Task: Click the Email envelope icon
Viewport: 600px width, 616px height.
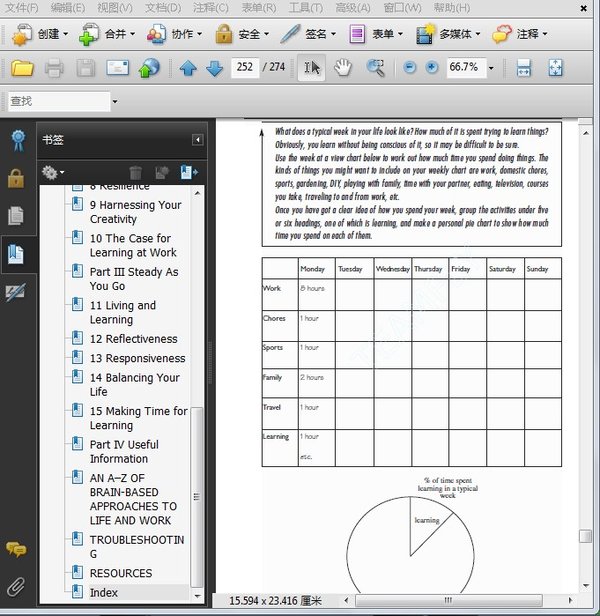Action: coord(117,68)
